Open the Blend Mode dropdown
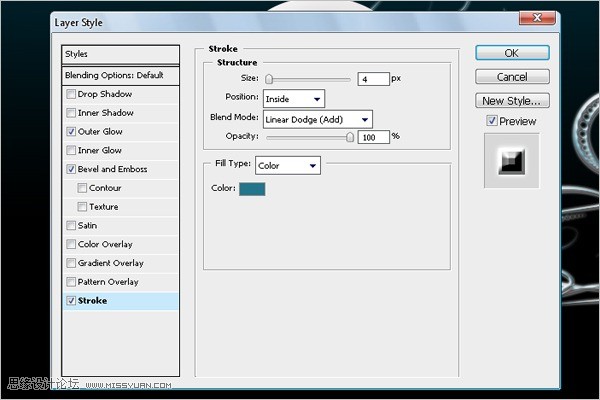Viewport: 600px width, 400px height. pyautogui.click(x=318, y=119)
